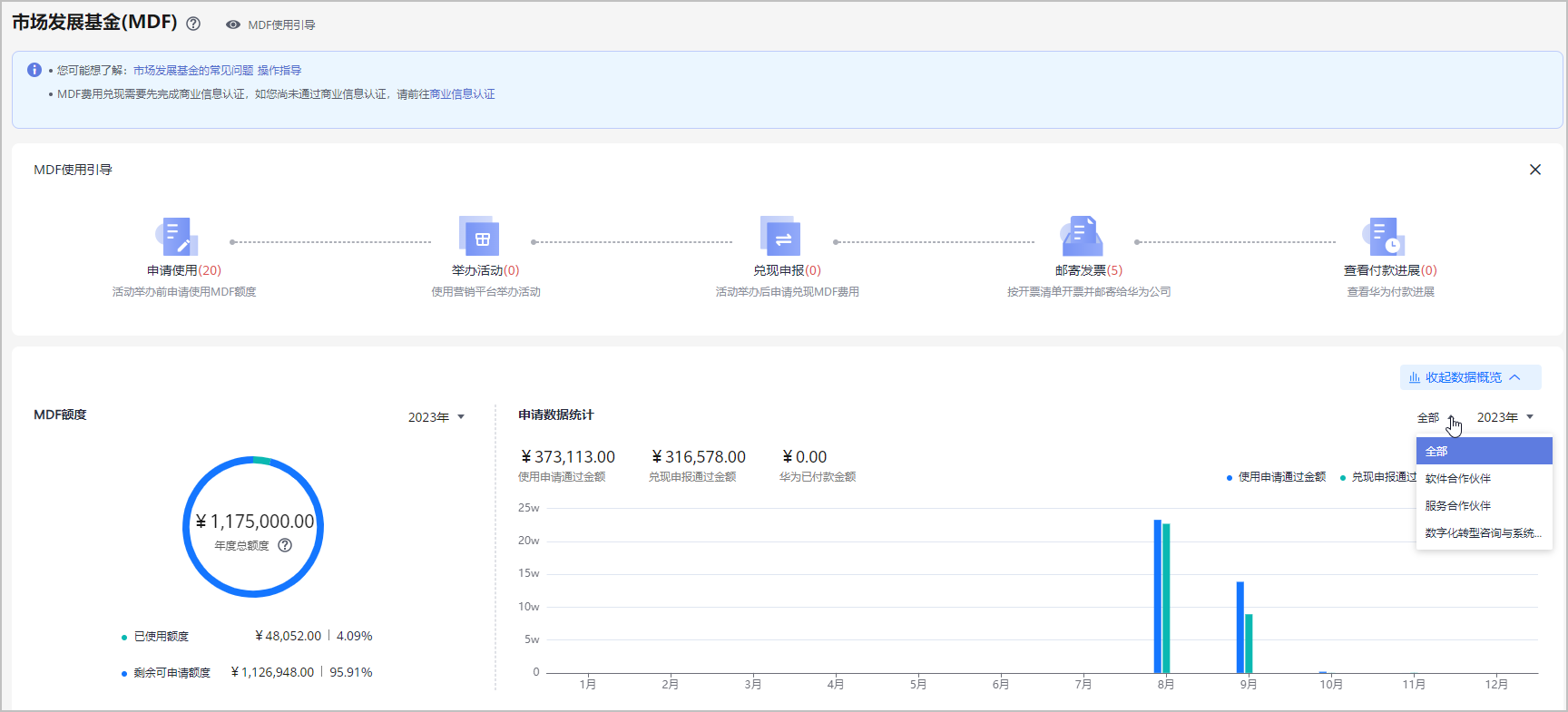
Task: Click the blue August bar in chart
Action: (x=1157, y=595)
